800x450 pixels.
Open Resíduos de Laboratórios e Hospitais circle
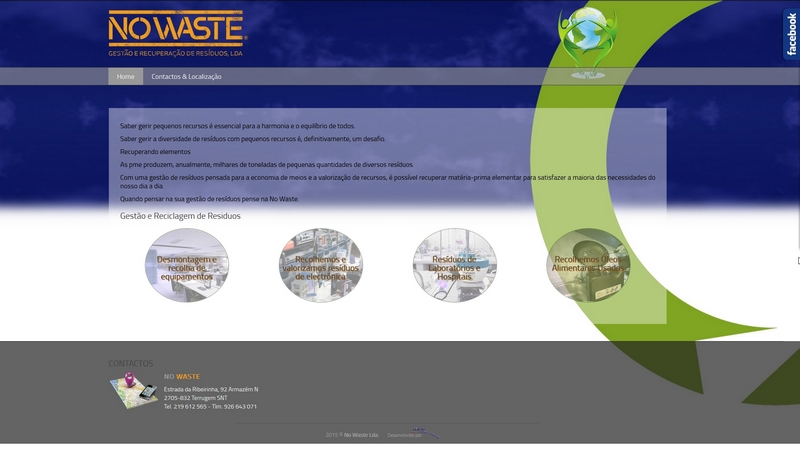(x=455, y=265)
